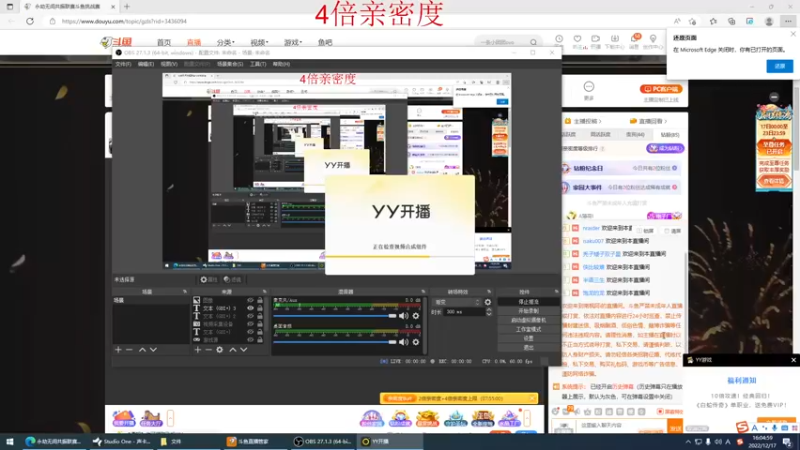Open Edge settings ellipsis menu
This screenshot has width=800, height=450.
point(788,21)
